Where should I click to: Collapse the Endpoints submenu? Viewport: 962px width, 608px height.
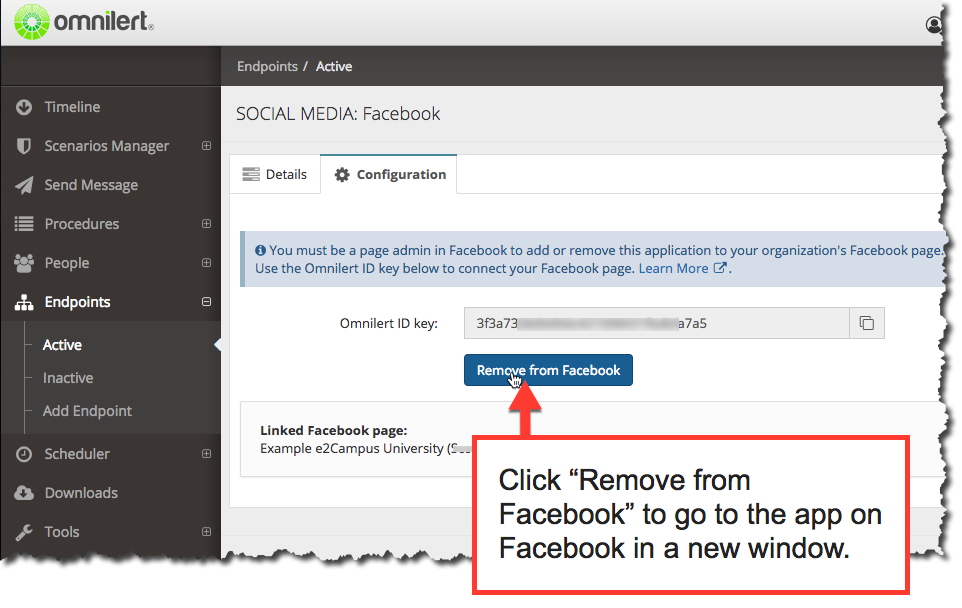(x=206, y=302)
